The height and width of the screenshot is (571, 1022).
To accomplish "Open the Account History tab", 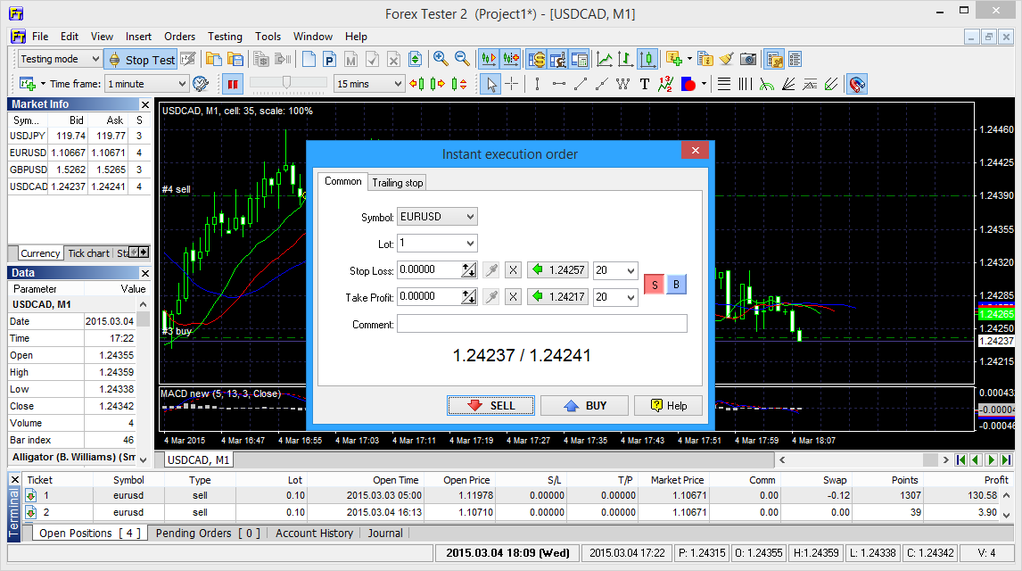I will [x=314, y=533].
